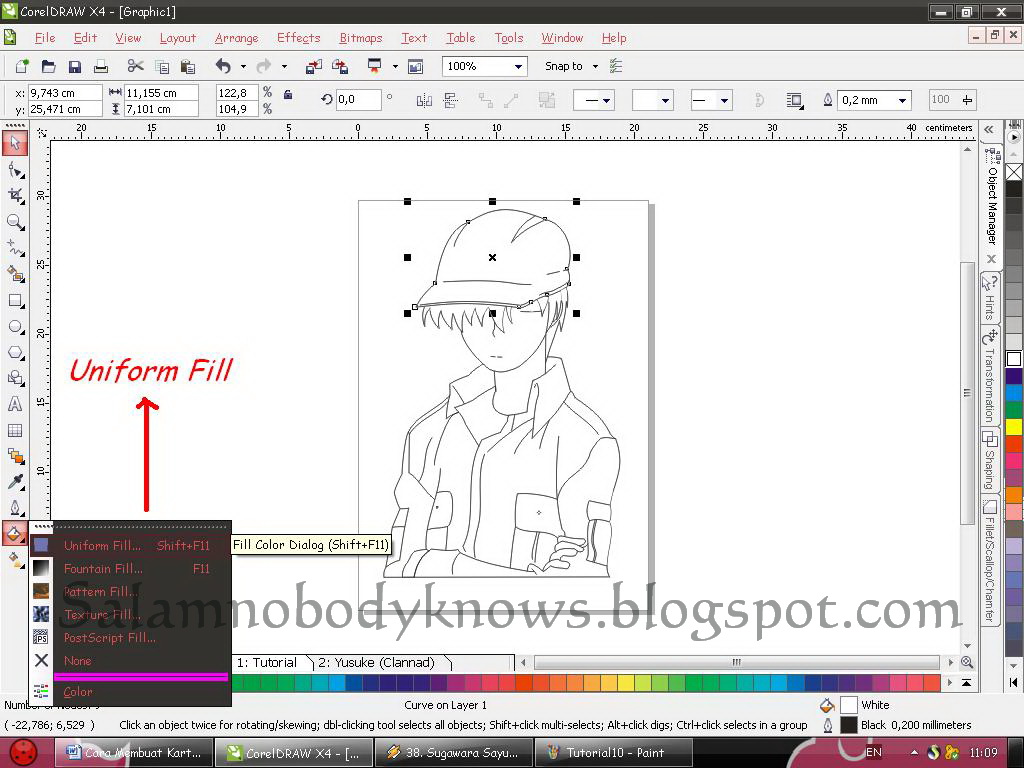
Task: Select the Zoom tool
Action: point(15,222)
